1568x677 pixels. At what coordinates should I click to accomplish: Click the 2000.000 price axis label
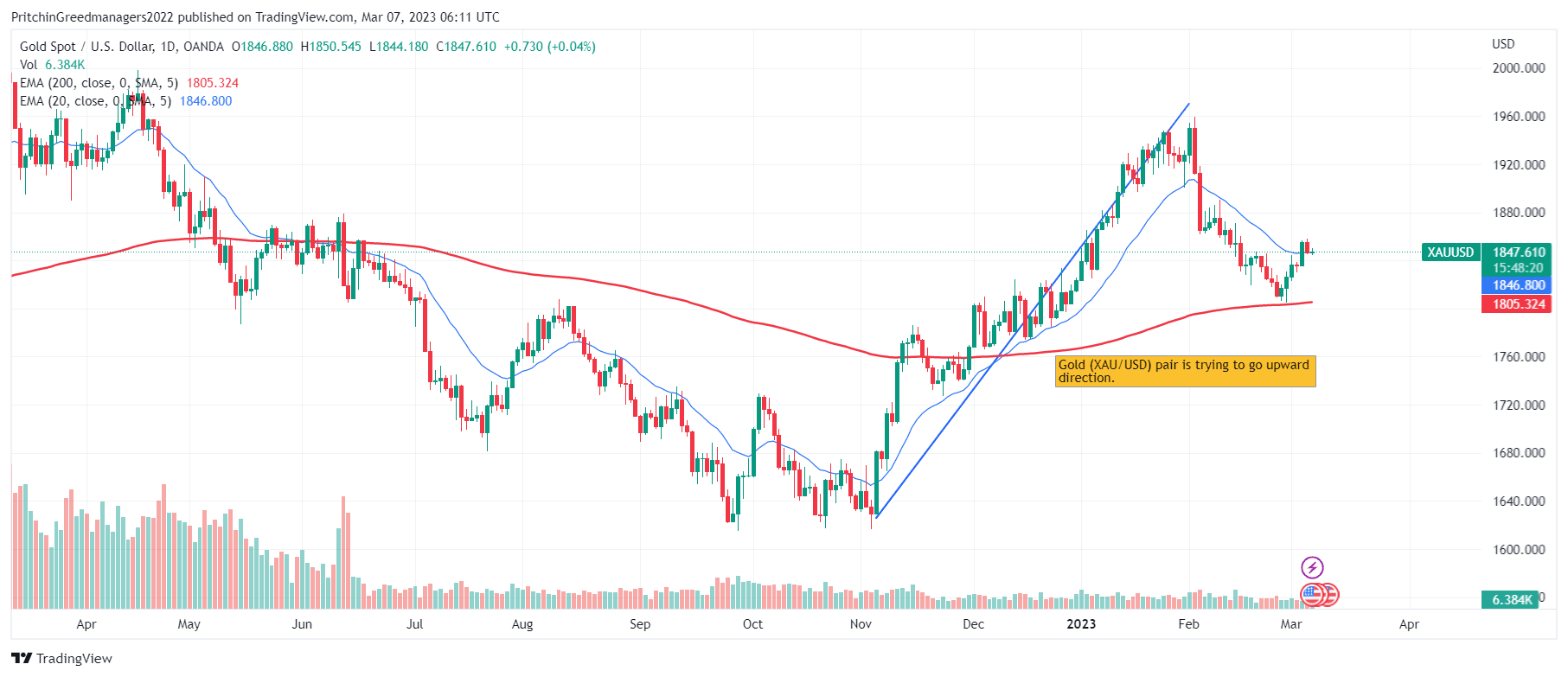[x=1519, y=68]
